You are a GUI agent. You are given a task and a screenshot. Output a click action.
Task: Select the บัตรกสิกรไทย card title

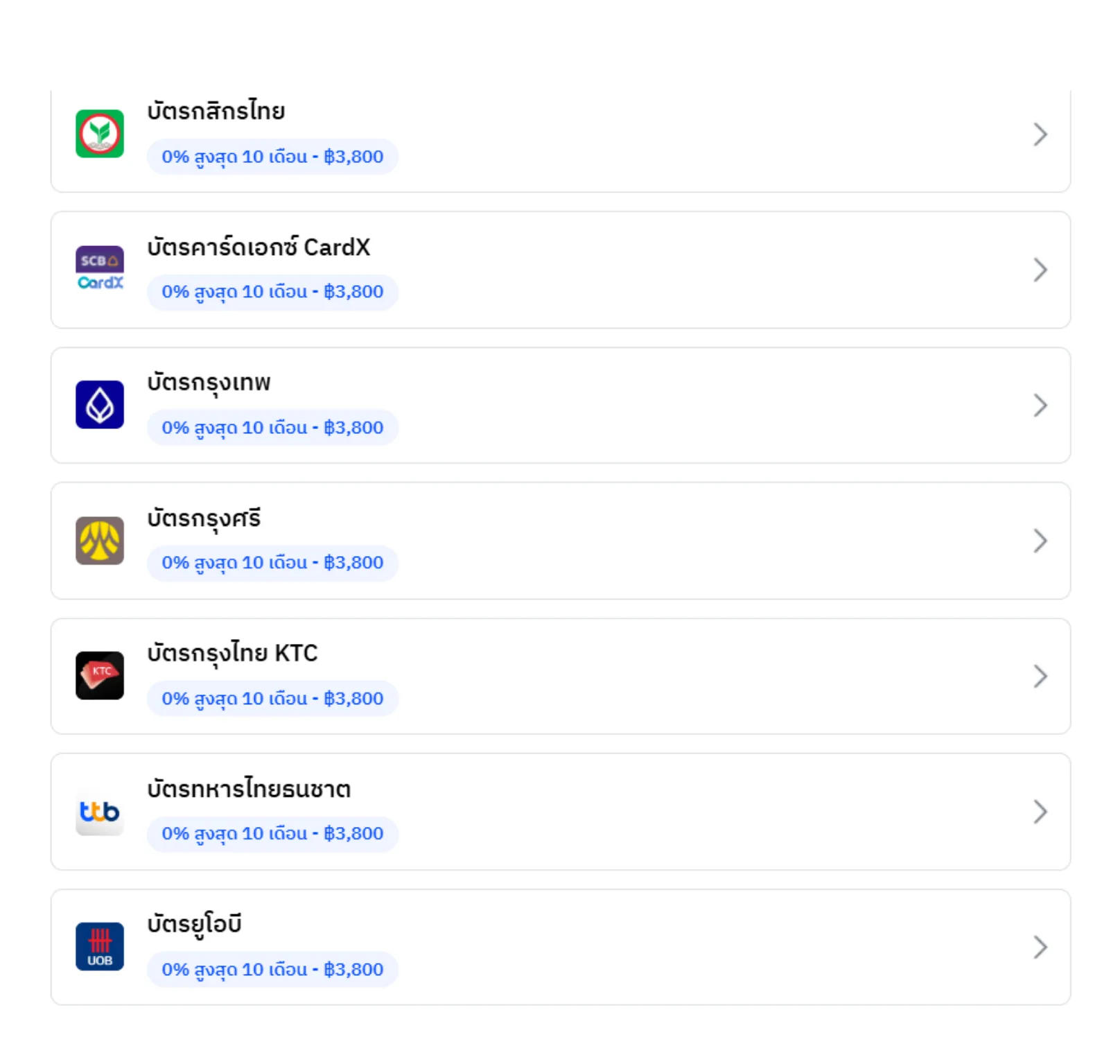(x=216, y=111)
